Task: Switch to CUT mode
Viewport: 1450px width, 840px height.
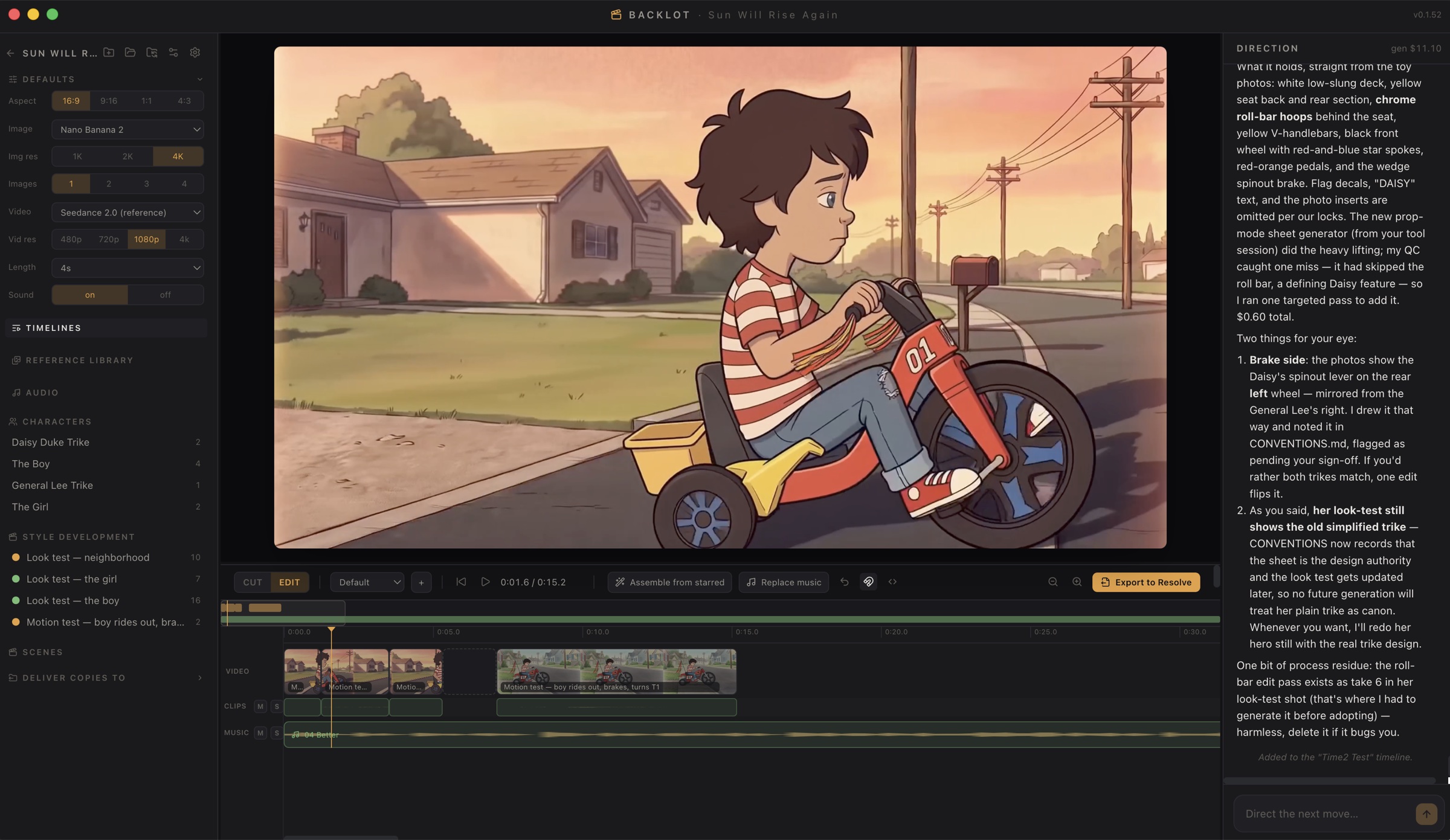Action: [253, 582]
